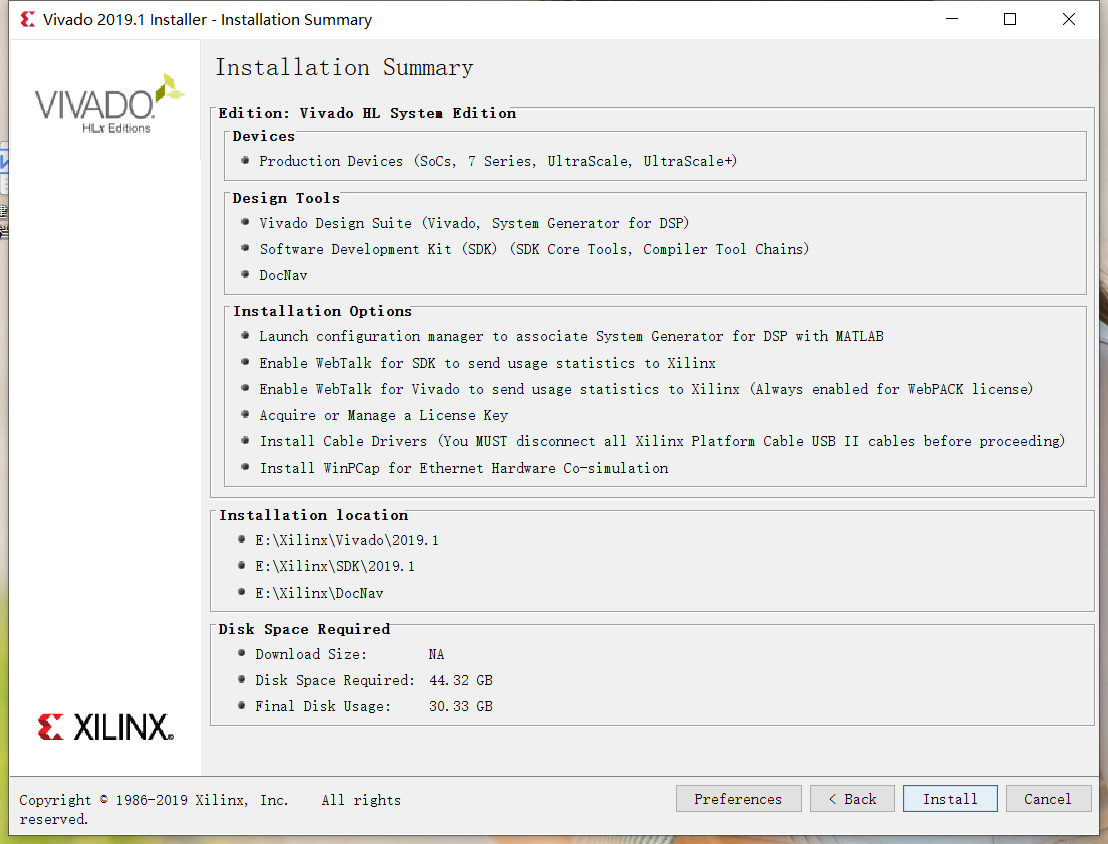Select the Install Cable Drivers line

pyautogui.click(x=662, y=442)
